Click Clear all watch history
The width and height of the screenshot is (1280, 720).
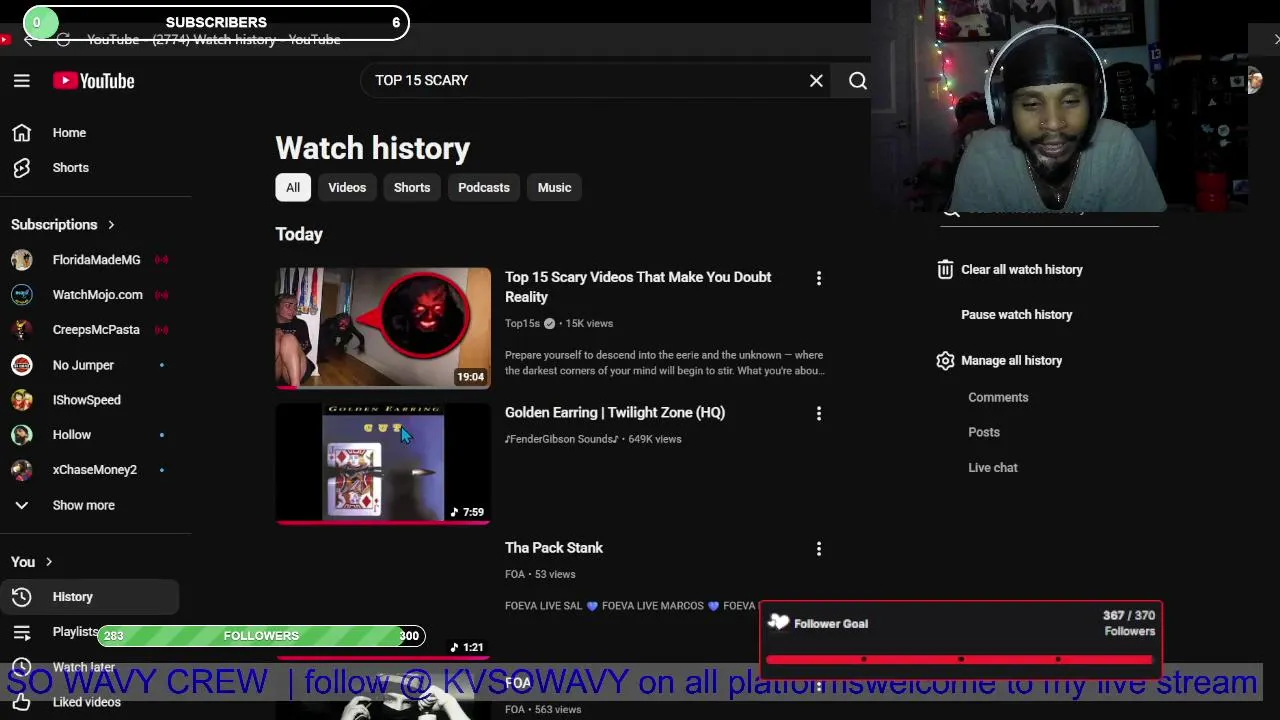pos(1022,270)
